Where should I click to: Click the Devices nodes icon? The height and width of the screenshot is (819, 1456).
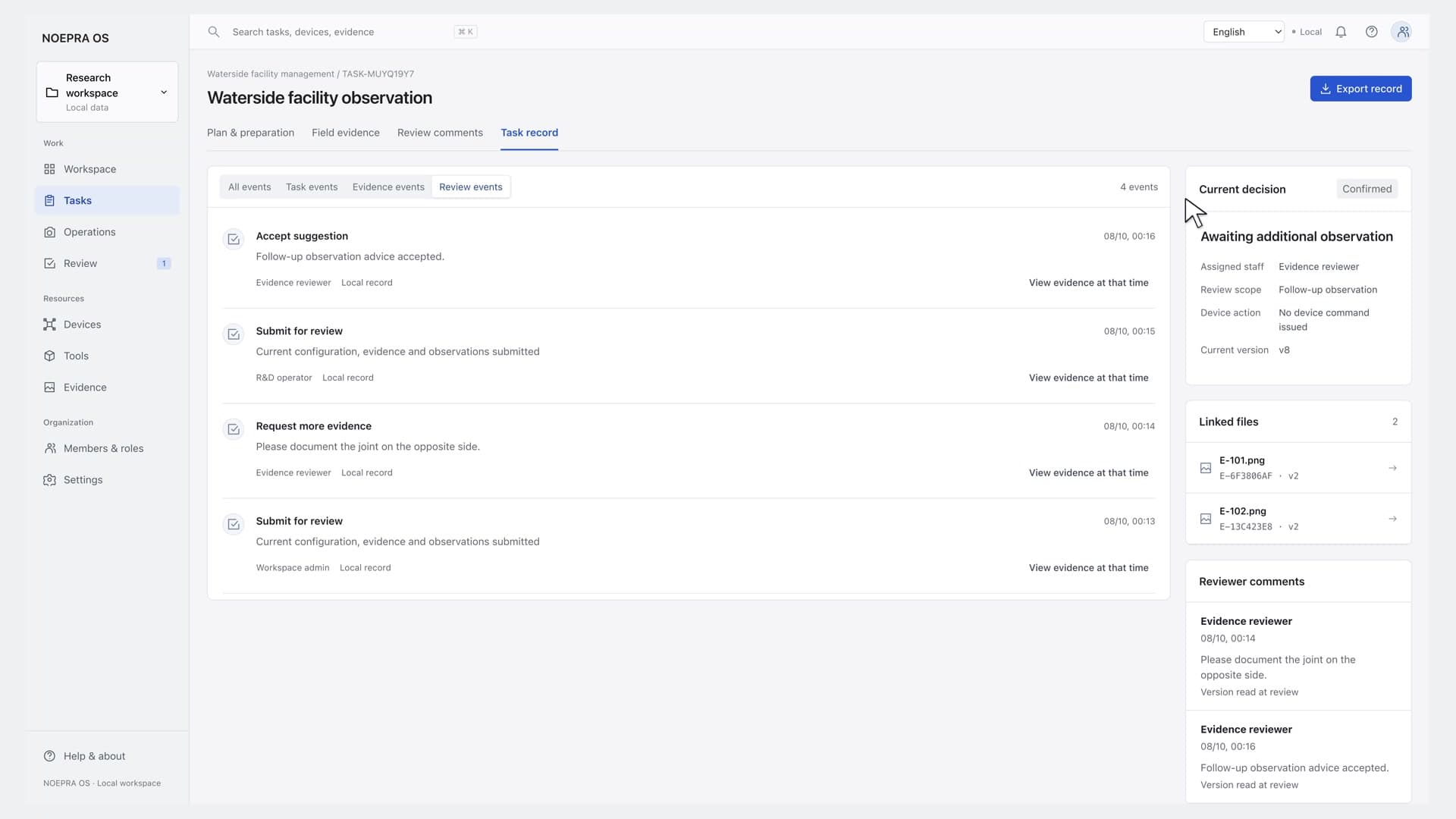pos(49,325)
